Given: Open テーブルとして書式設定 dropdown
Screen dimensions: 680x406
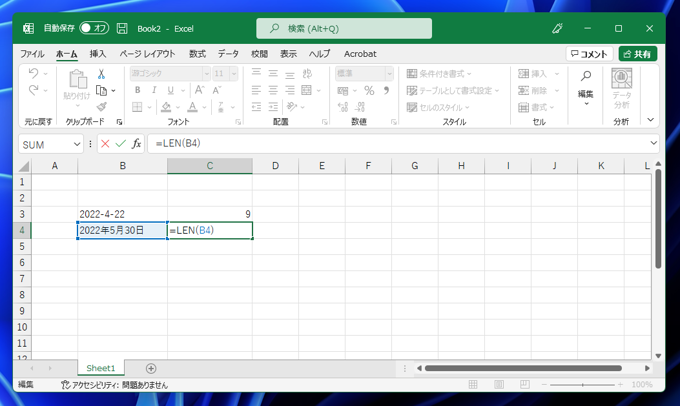Looking at the screenshot, I should 453,90.
